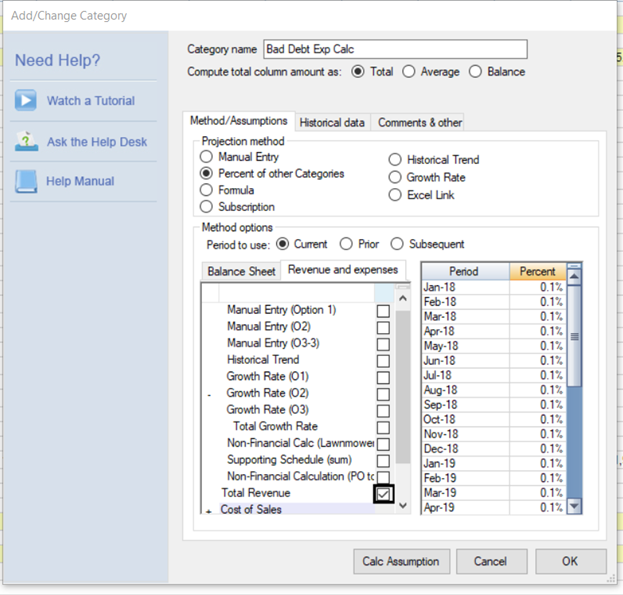Open the Comments & other tab
The height and width of the screenshot is (595, 623).
[x=419, y=123]
